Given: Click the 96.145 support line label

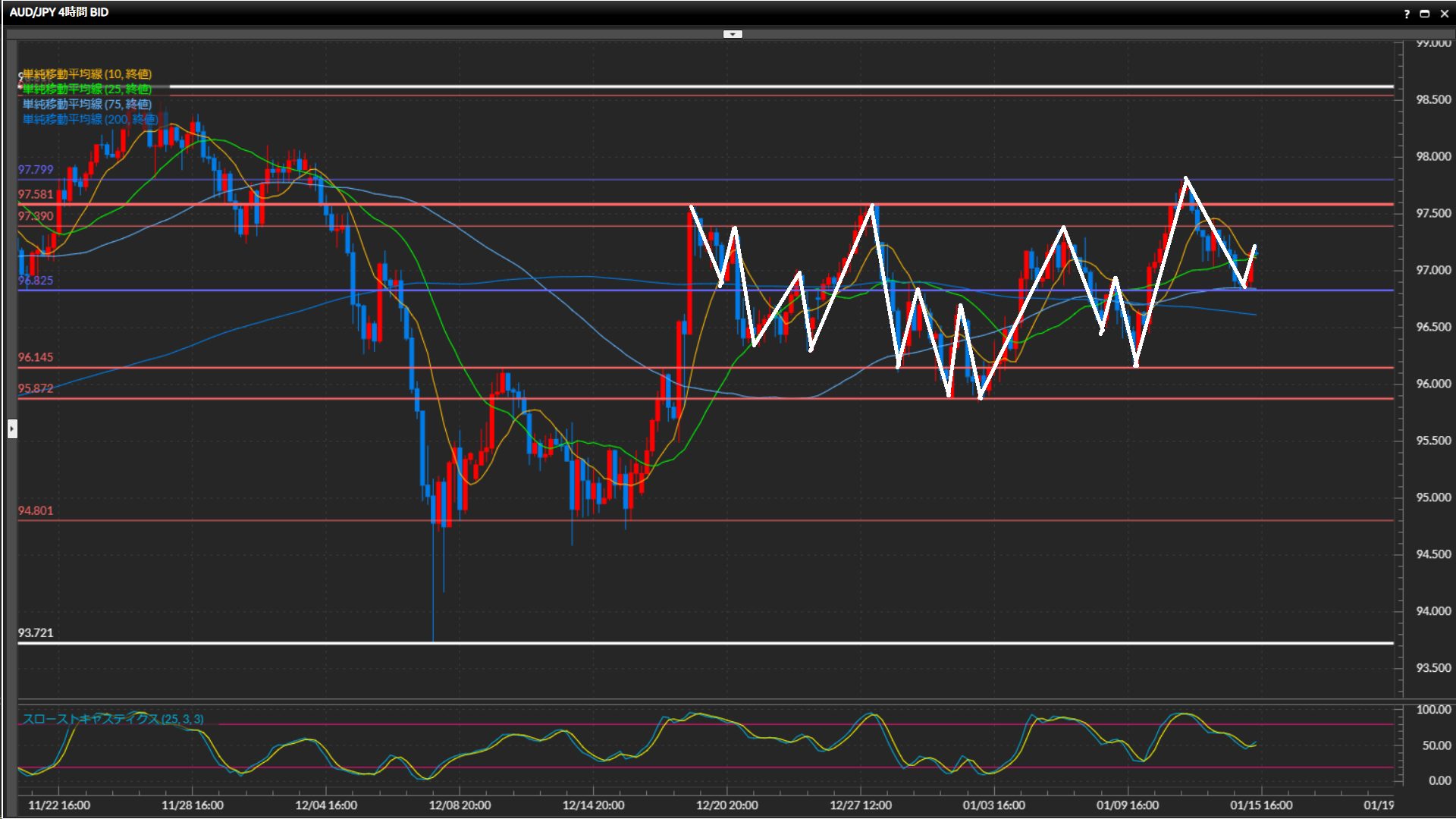Looking at the screenshot, I should (36, 357).
